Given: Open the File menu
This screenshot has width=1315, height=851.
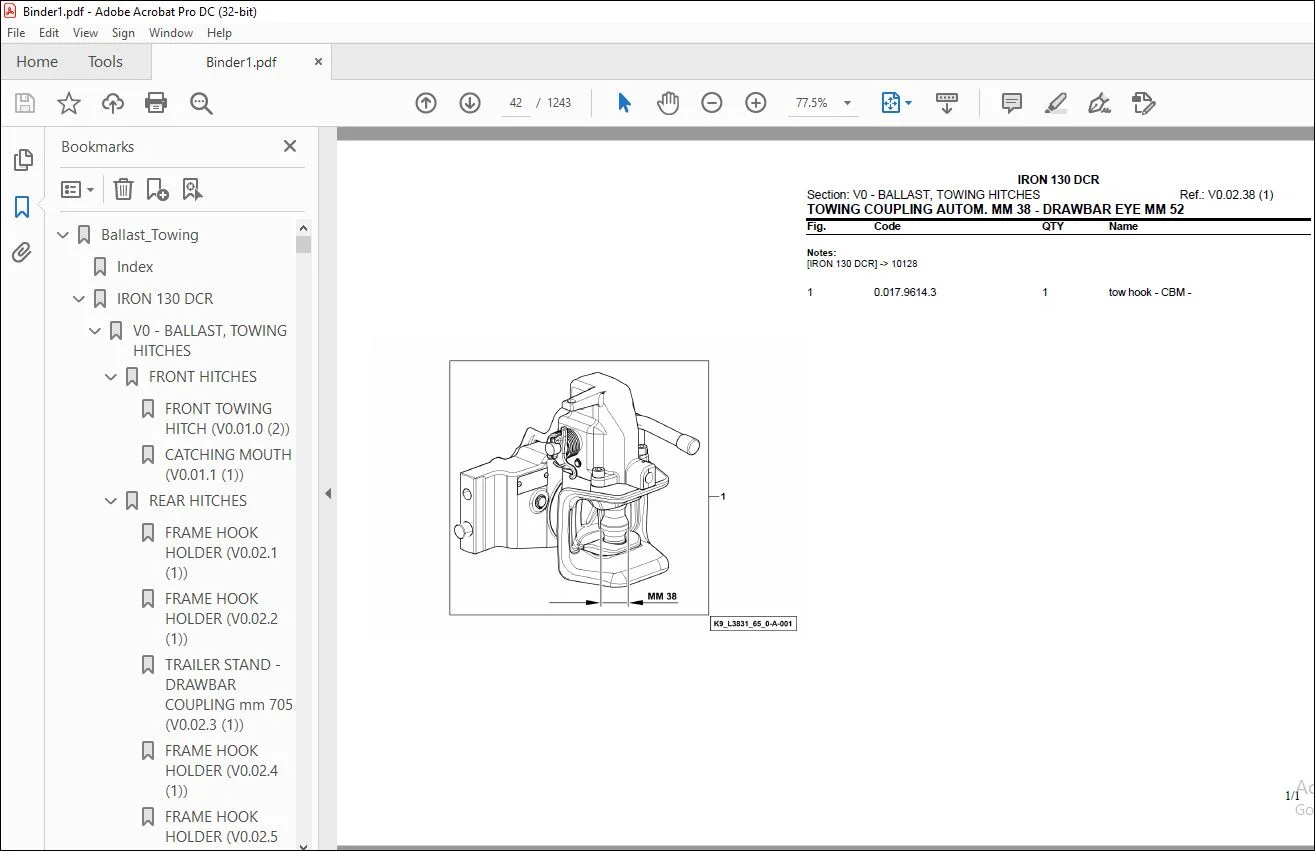Looking at the screenshot, I should click(16, 33).
